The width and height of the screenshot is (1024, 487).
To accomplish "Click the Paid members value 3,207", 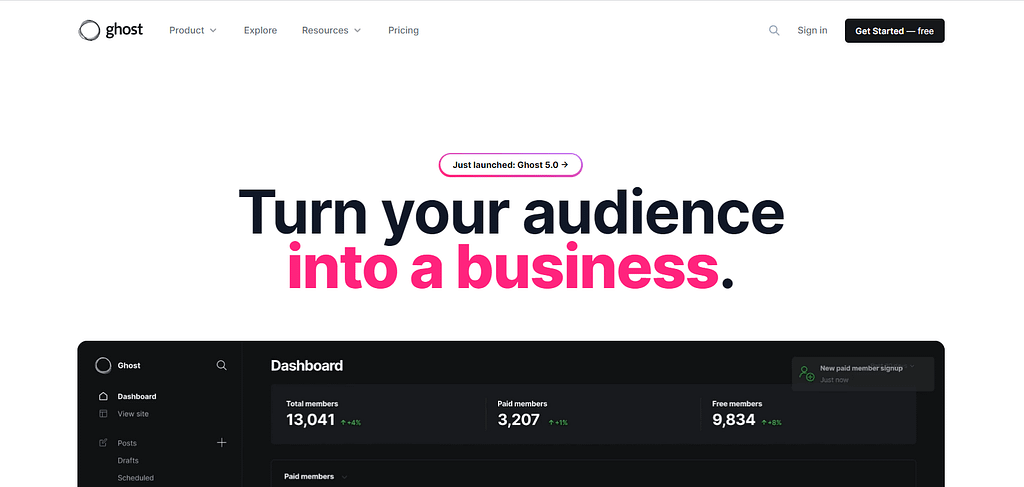I will tap(519, 420).
